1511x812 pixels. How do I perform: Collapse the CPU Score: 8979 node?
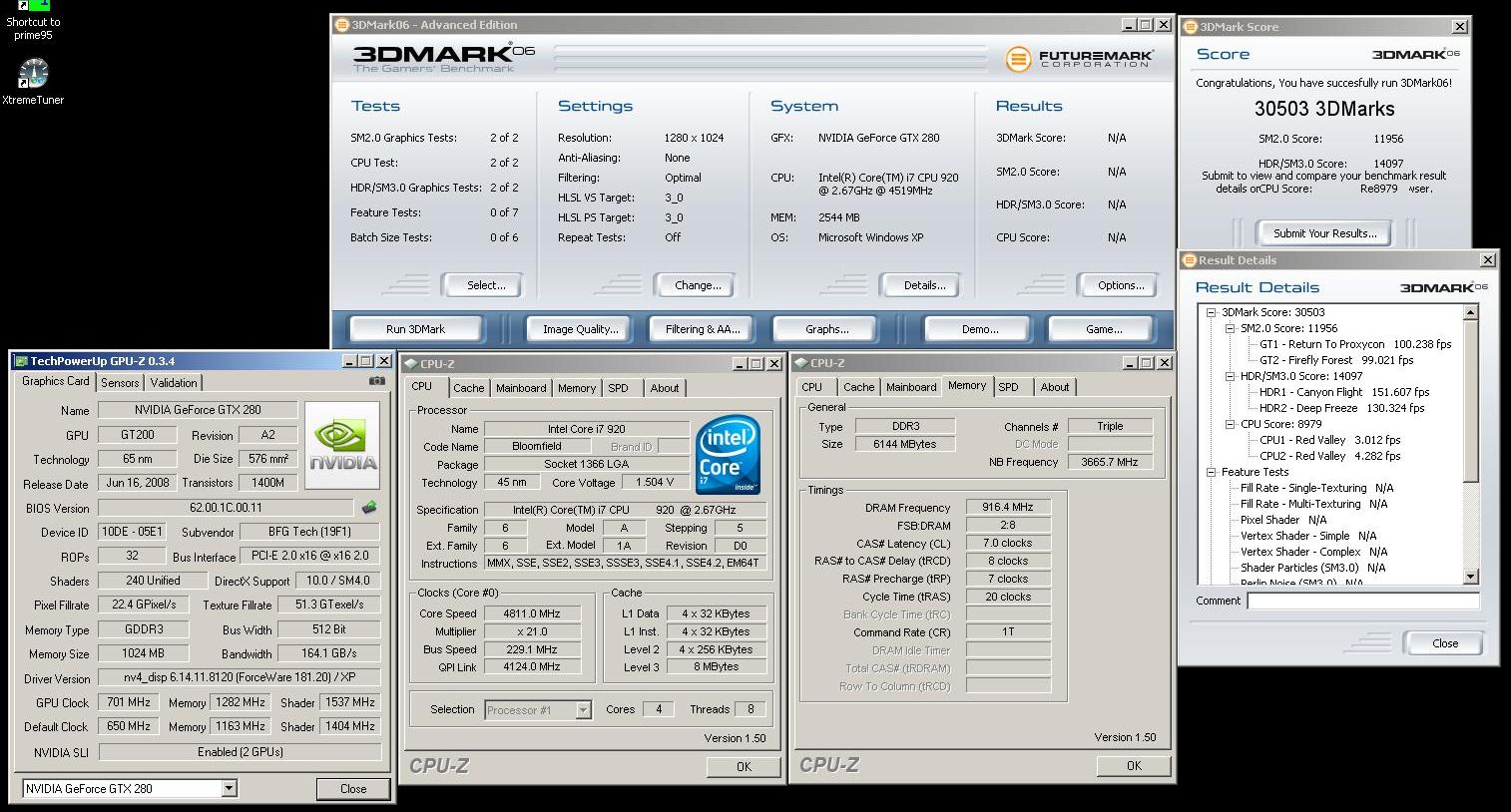1231,424
